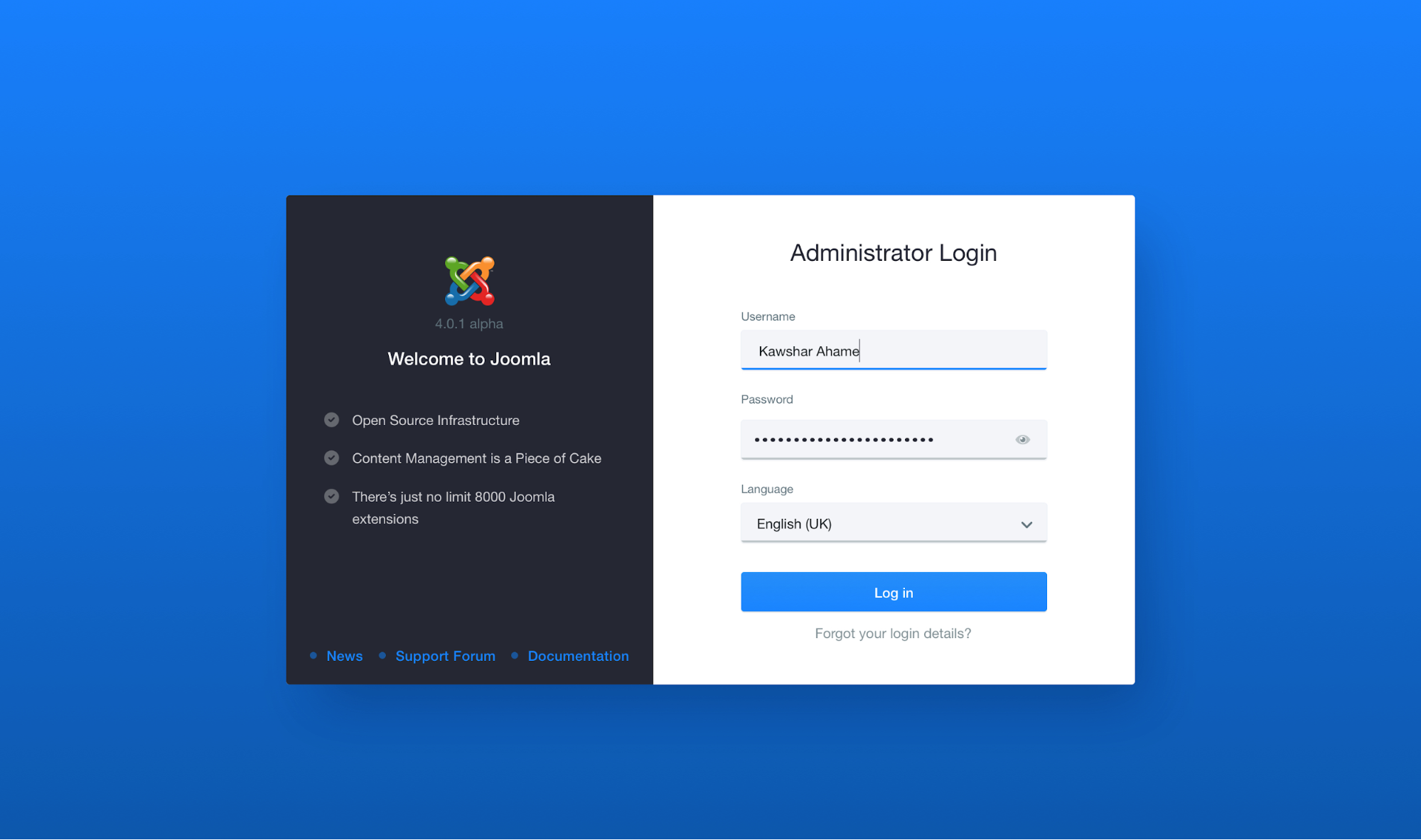Image resolution: width=1421 pixels, height=840 pixels.
Task: Click the Log in button
Action: tap(894, 592)
